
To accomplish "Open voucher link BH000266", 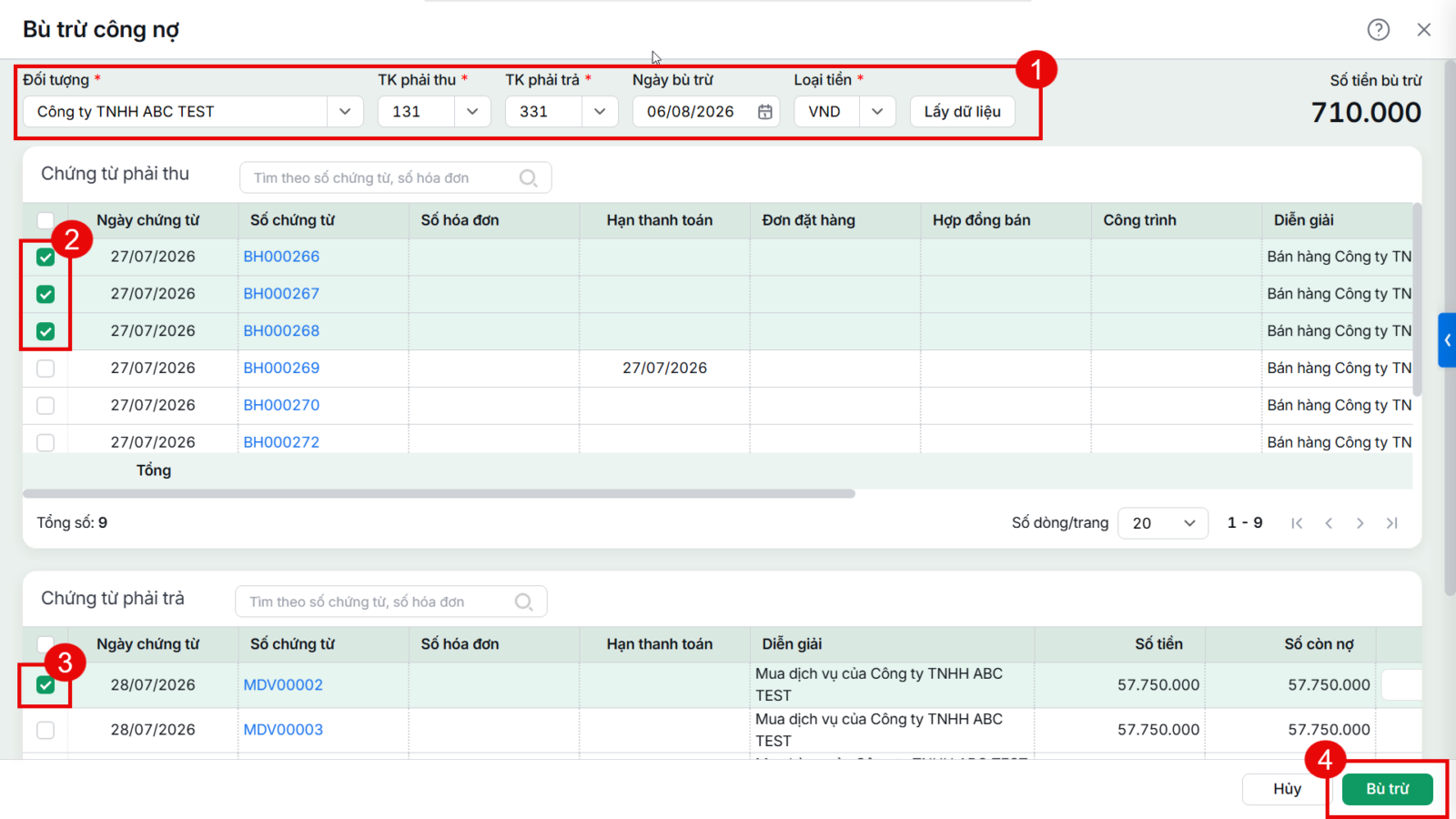I will click(x=281, y=257).
